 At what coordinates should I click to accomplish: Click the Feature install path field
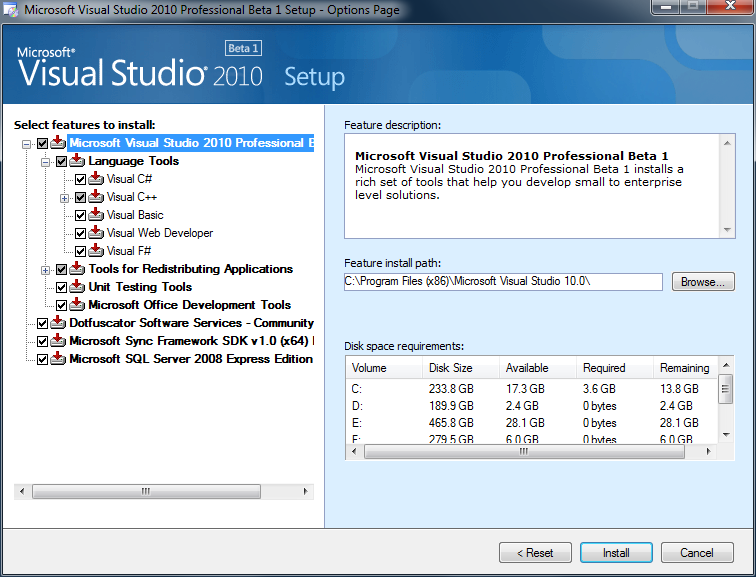pyautogui.click(x=503, y=282)
